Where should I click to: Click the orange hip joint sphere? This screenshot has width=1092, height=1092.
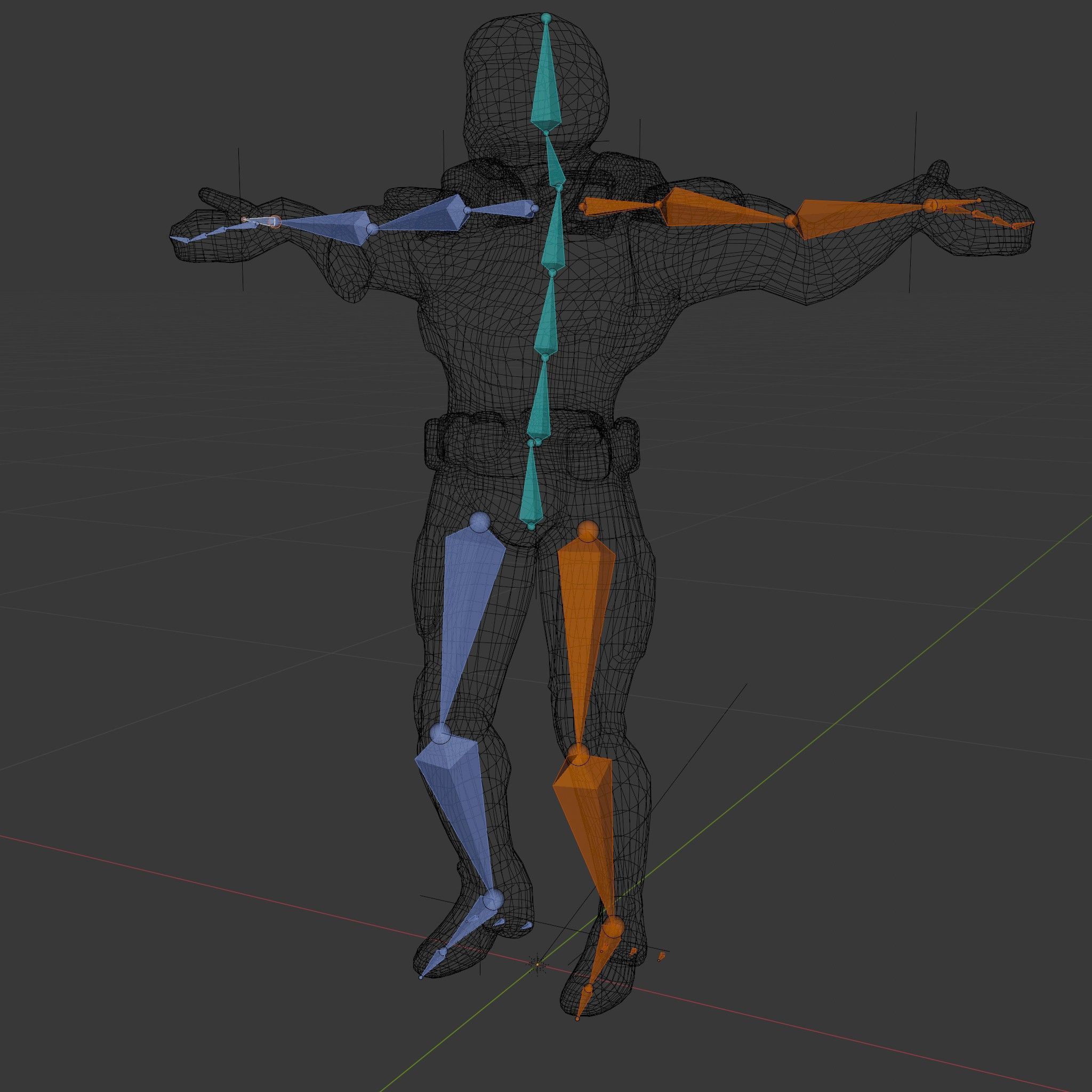[589, 531]
